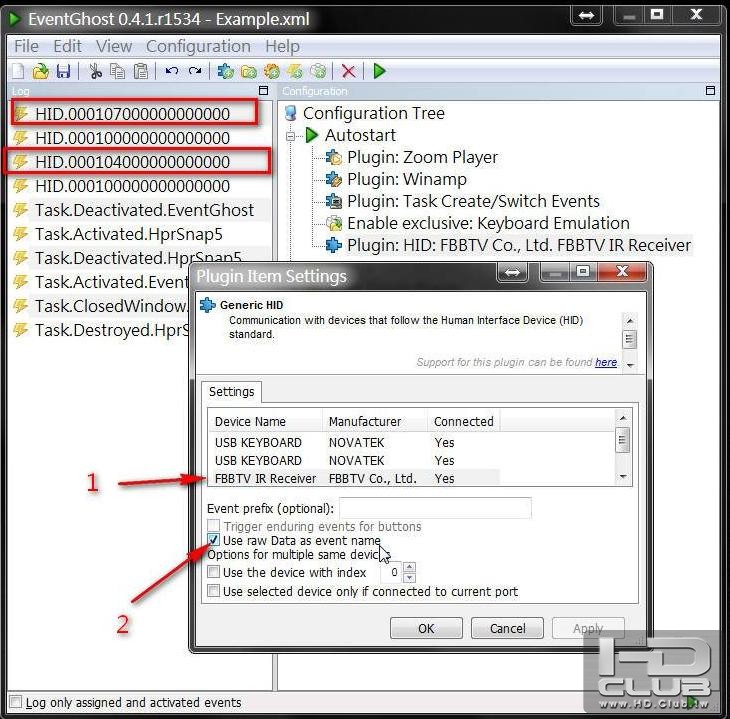Click the Winamp plugin icon
Screen dimensions: 730x719
334,179
